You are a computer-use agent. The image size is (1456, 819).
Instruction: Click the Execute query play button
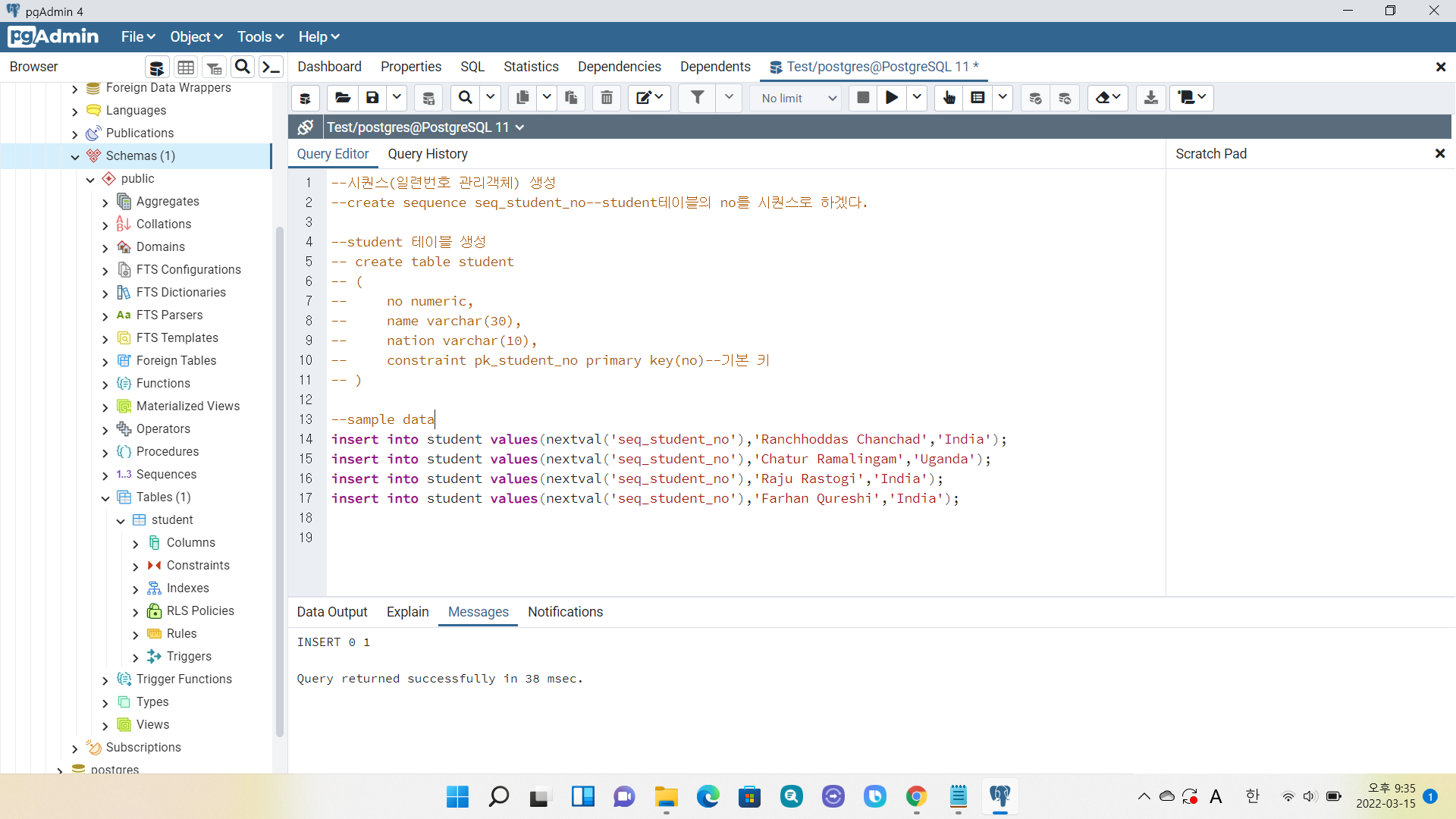point(892,98)
